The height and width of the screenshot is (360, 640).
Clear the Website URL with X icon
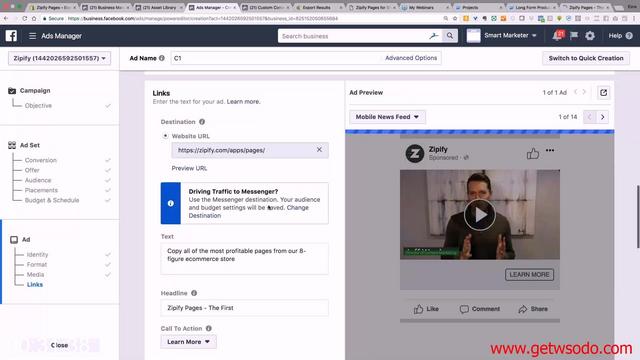pyautogui.click(x=319, y=150)
